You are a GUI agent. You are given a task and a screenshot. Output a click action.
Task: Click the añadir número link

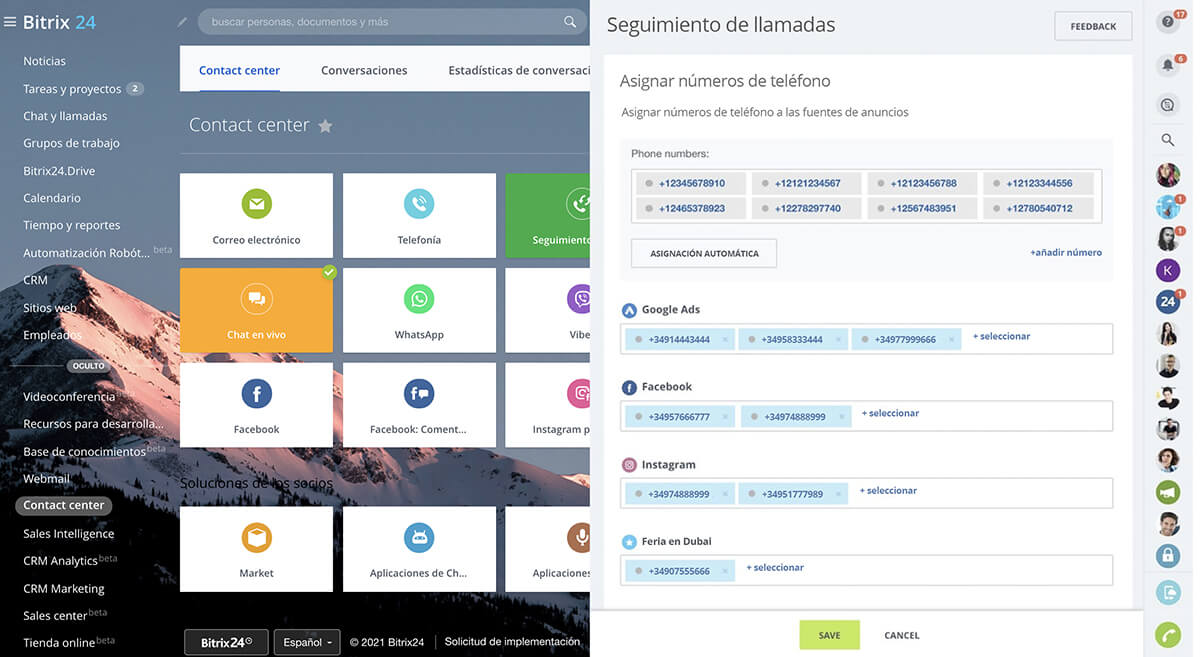pyautogui.click(x=1065, y=253)
